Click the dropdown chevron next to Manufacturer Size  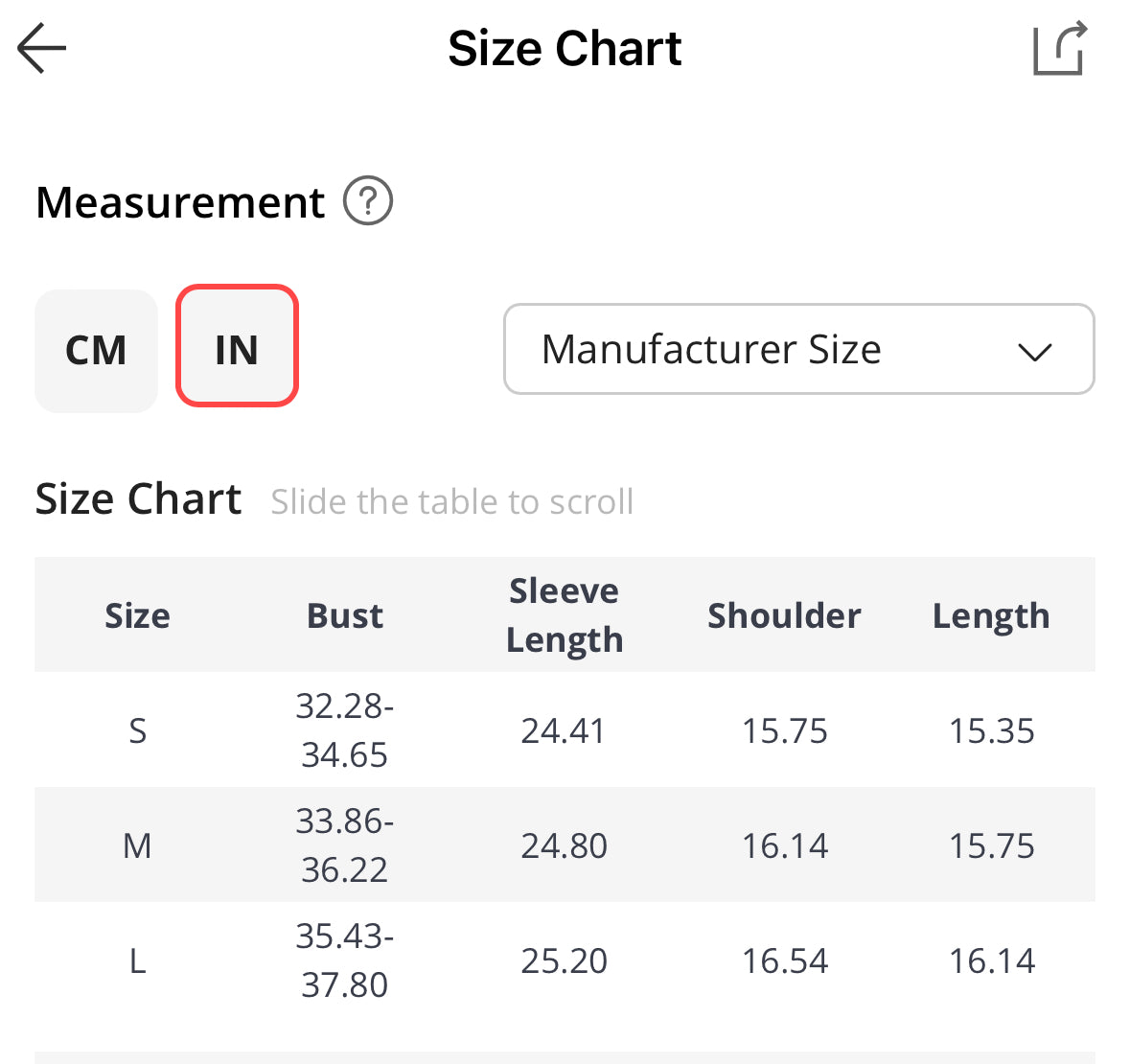1035,352
